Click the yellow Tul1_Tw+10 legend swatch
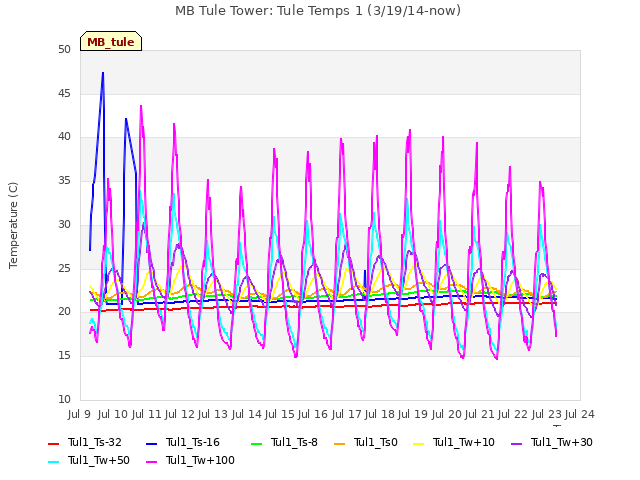 418,443
